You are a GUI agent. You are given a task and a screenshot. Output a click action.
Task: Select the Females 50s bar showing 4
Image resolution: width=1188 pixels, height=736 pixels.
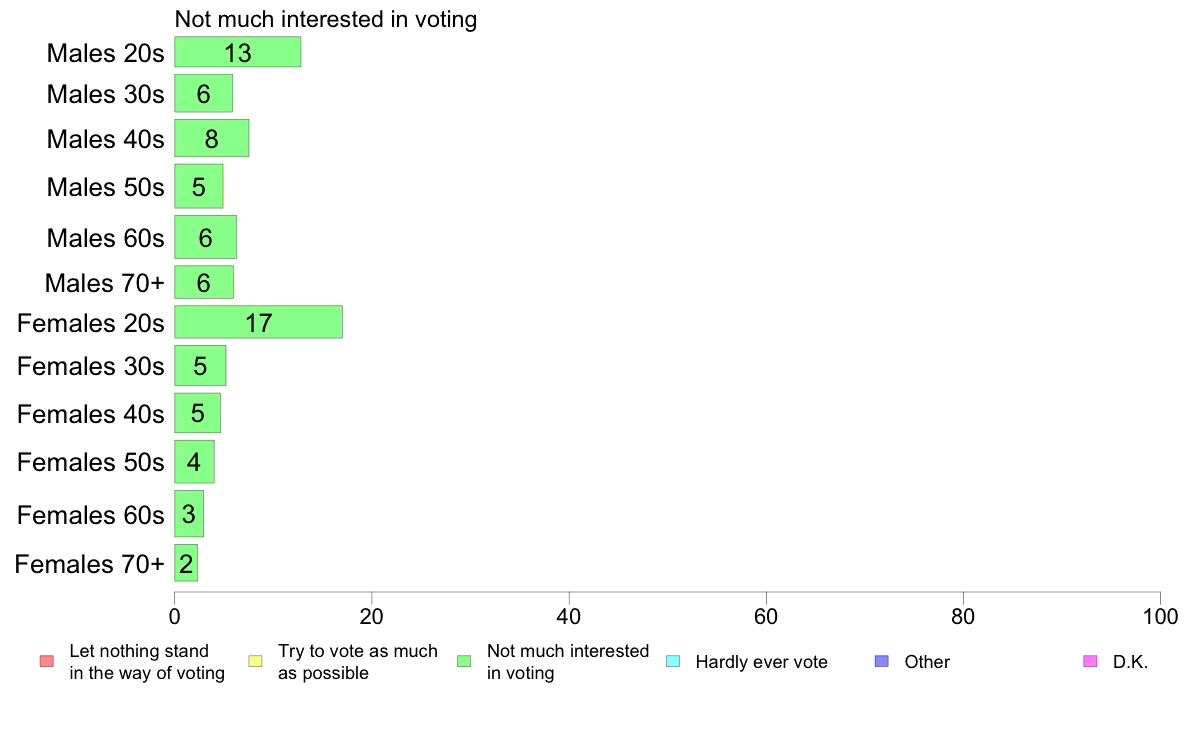click(195, 462)
